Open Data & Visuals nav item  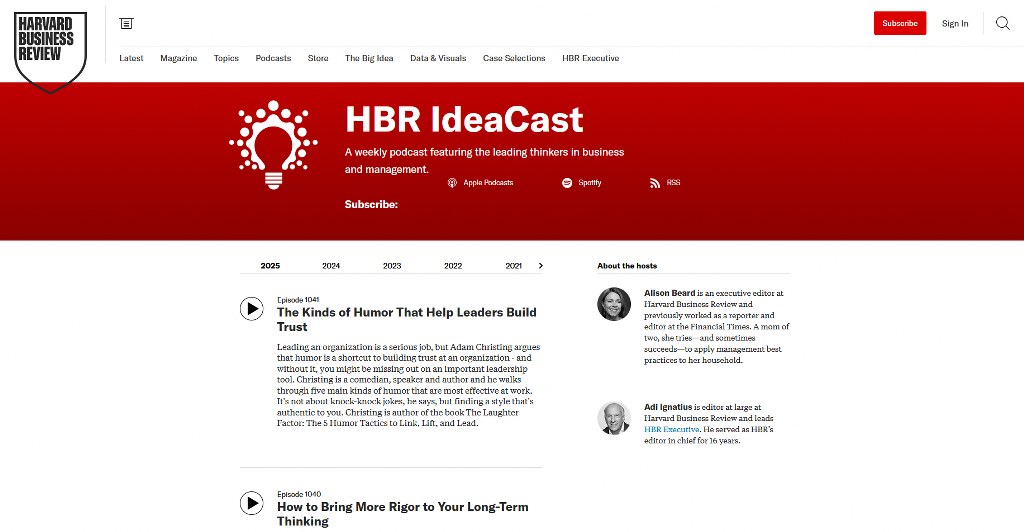click(x=438, y=58)
